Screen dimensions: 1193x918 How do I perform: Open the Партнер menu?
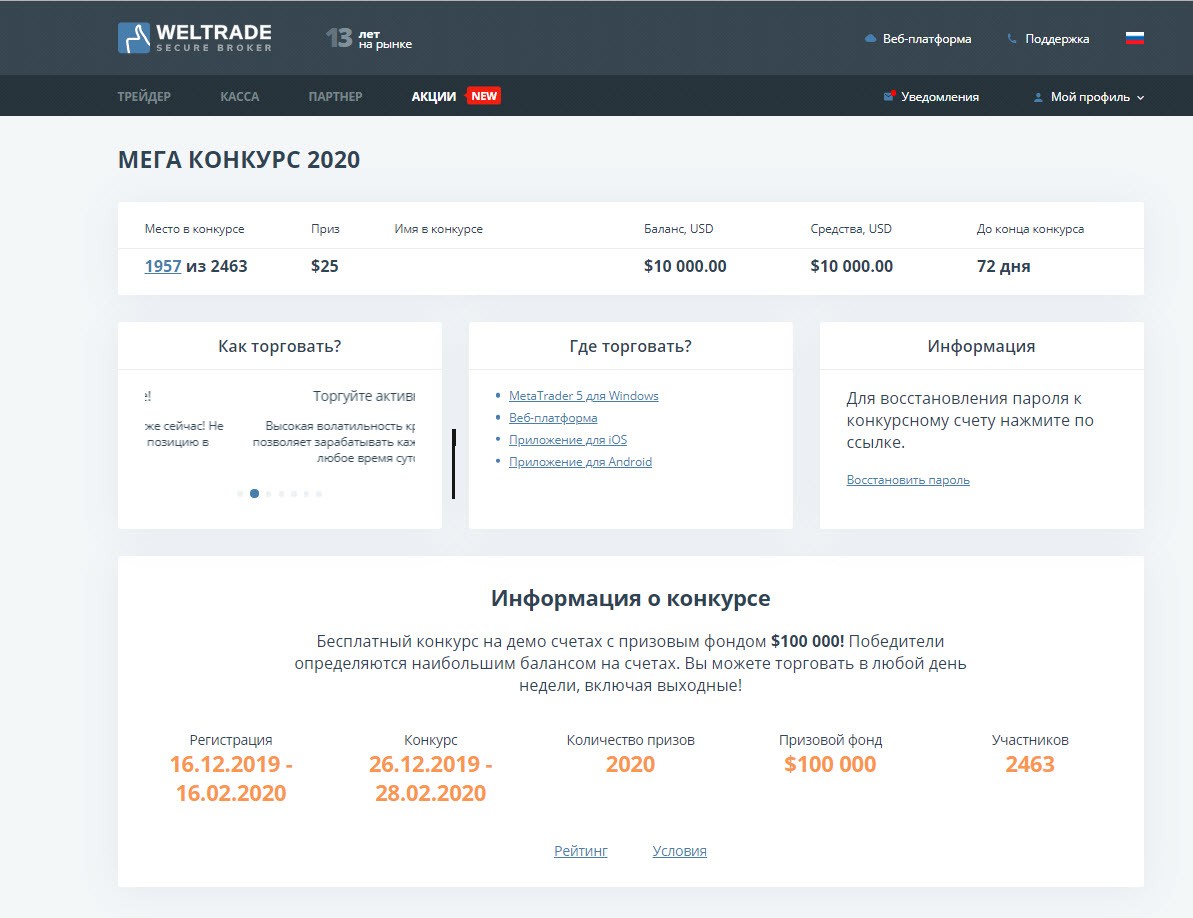[x=335, y=97]
